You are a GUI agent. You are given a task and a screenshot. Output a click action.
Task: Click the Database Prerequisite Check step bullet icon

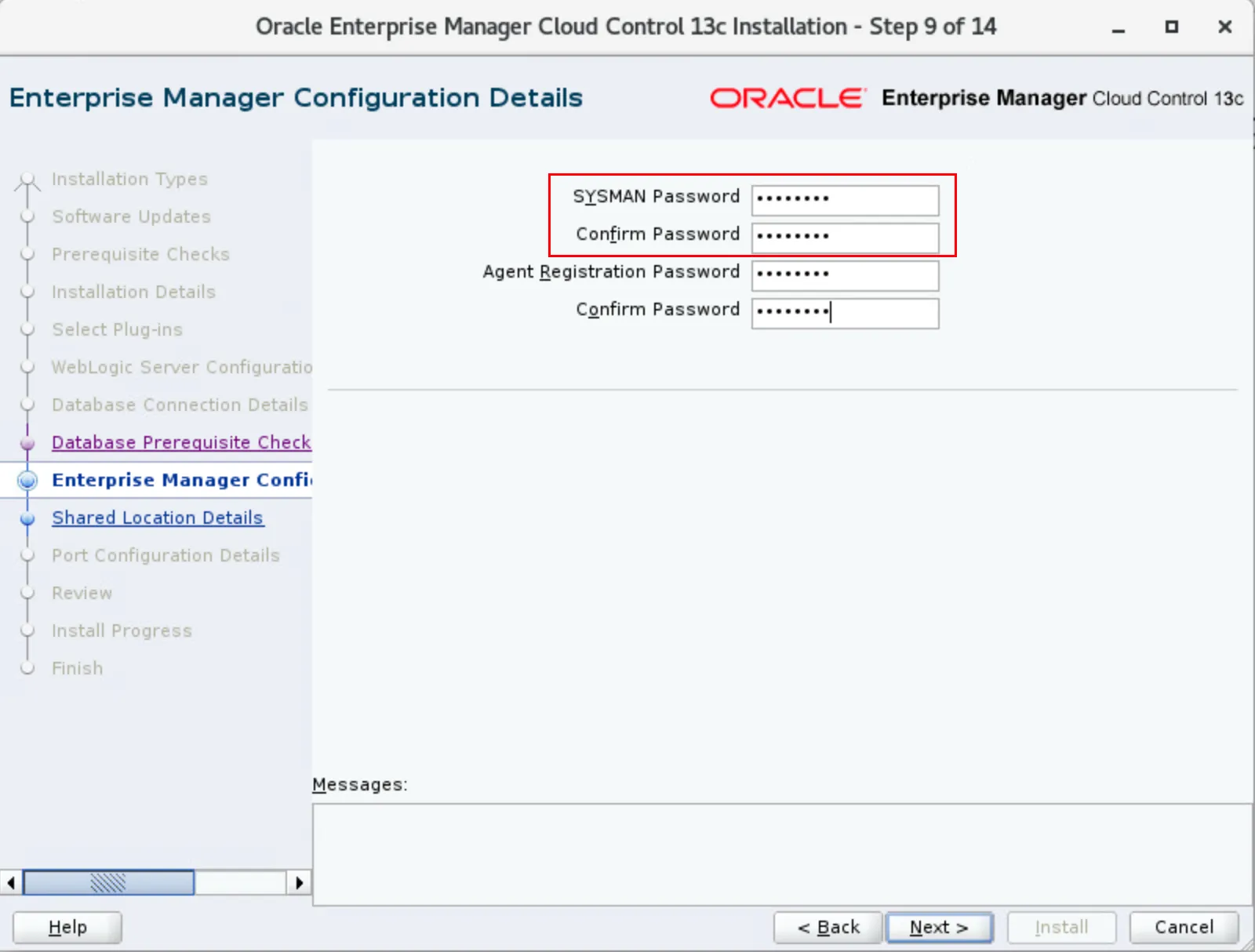27,443
